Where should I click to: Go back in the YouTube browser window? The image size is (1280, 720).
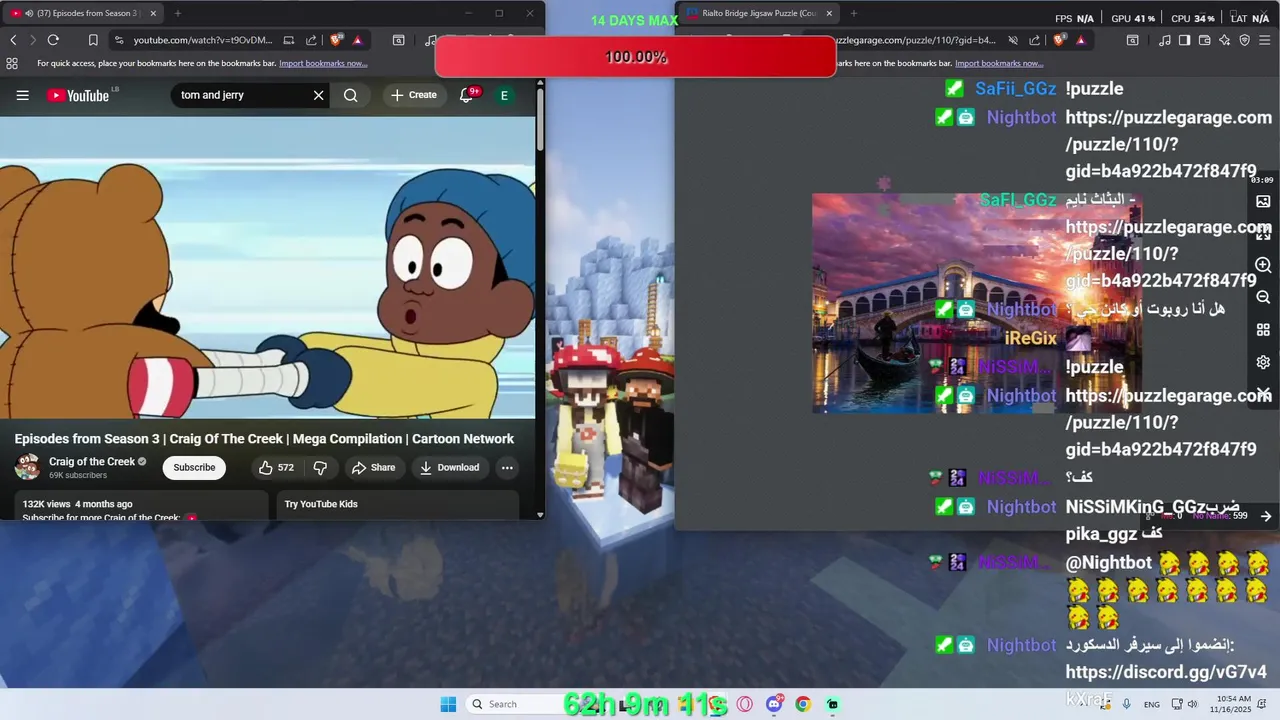click(13, 40)
